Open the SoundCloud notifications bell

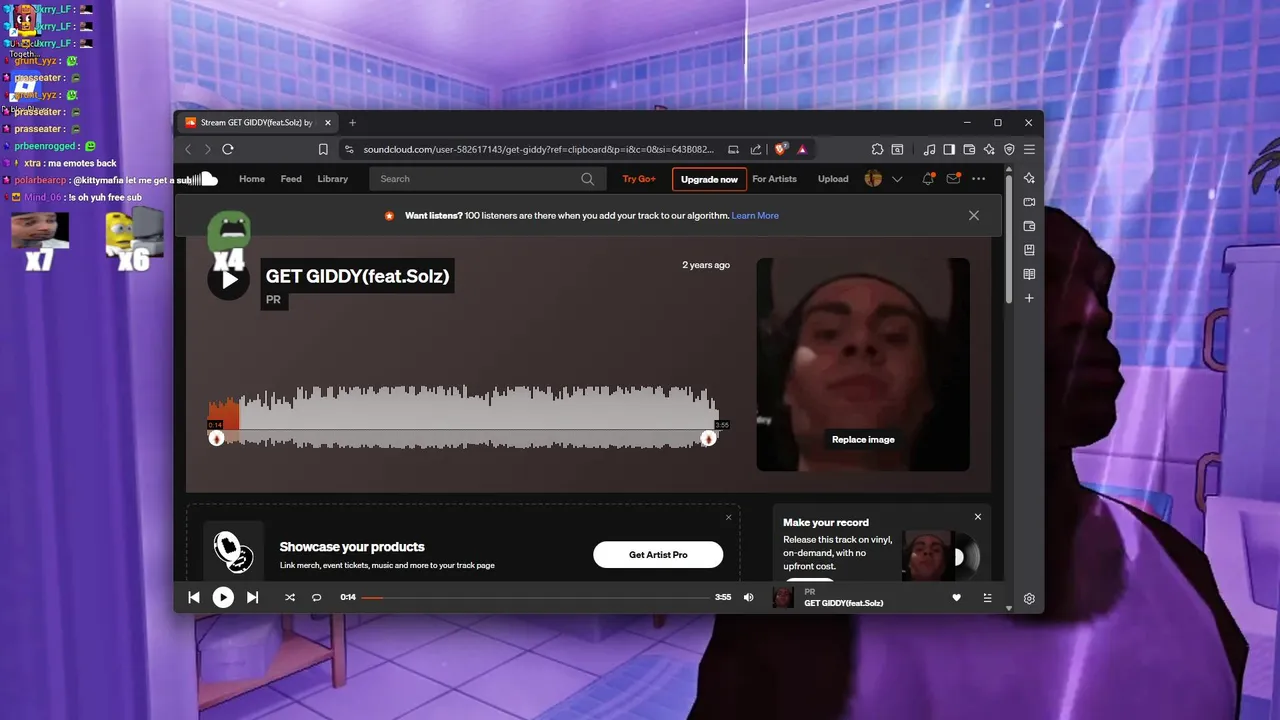(928, 179)
